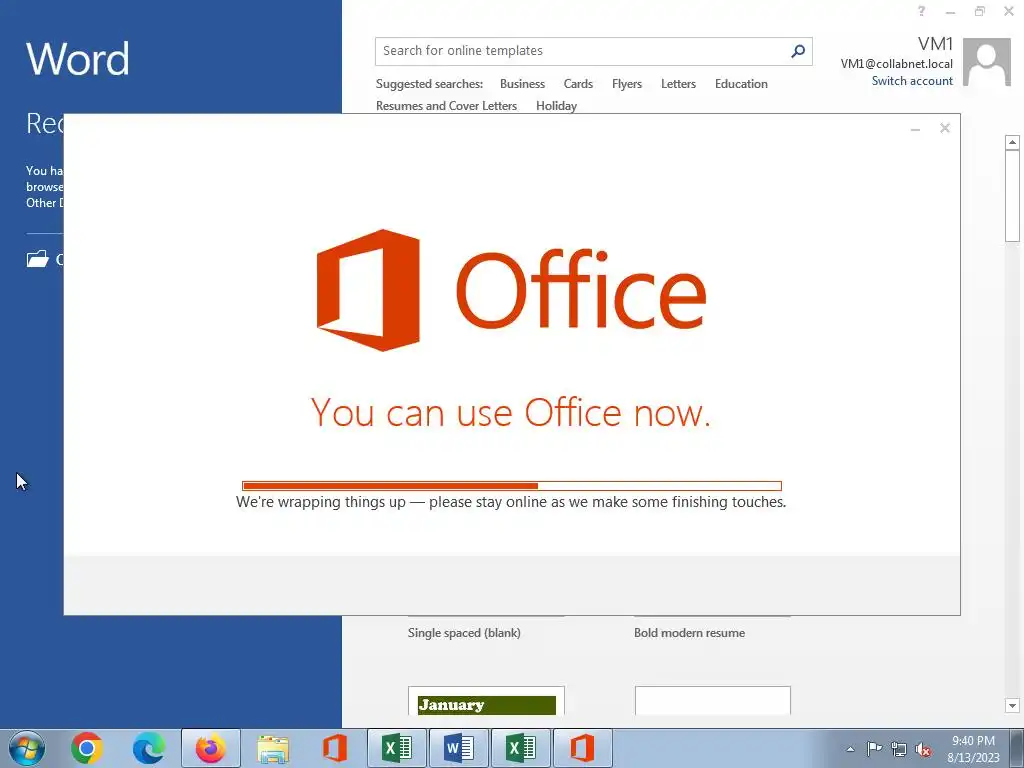Select Resumes and Cover Letters search
The image size is (1024, 768).
(446, 106)
